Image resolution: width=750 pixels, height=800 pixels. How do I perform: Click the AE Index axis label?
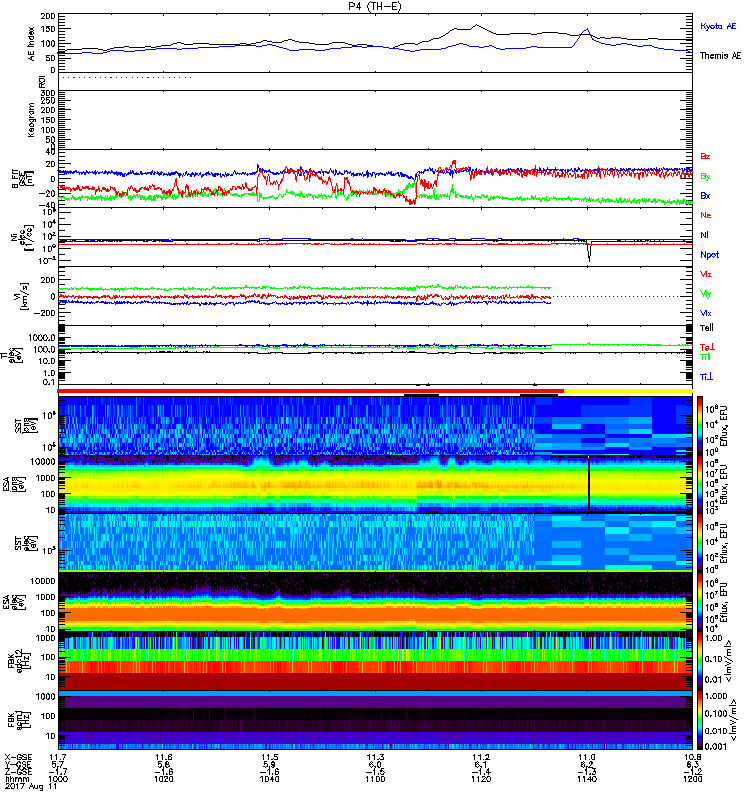point(32,43)
